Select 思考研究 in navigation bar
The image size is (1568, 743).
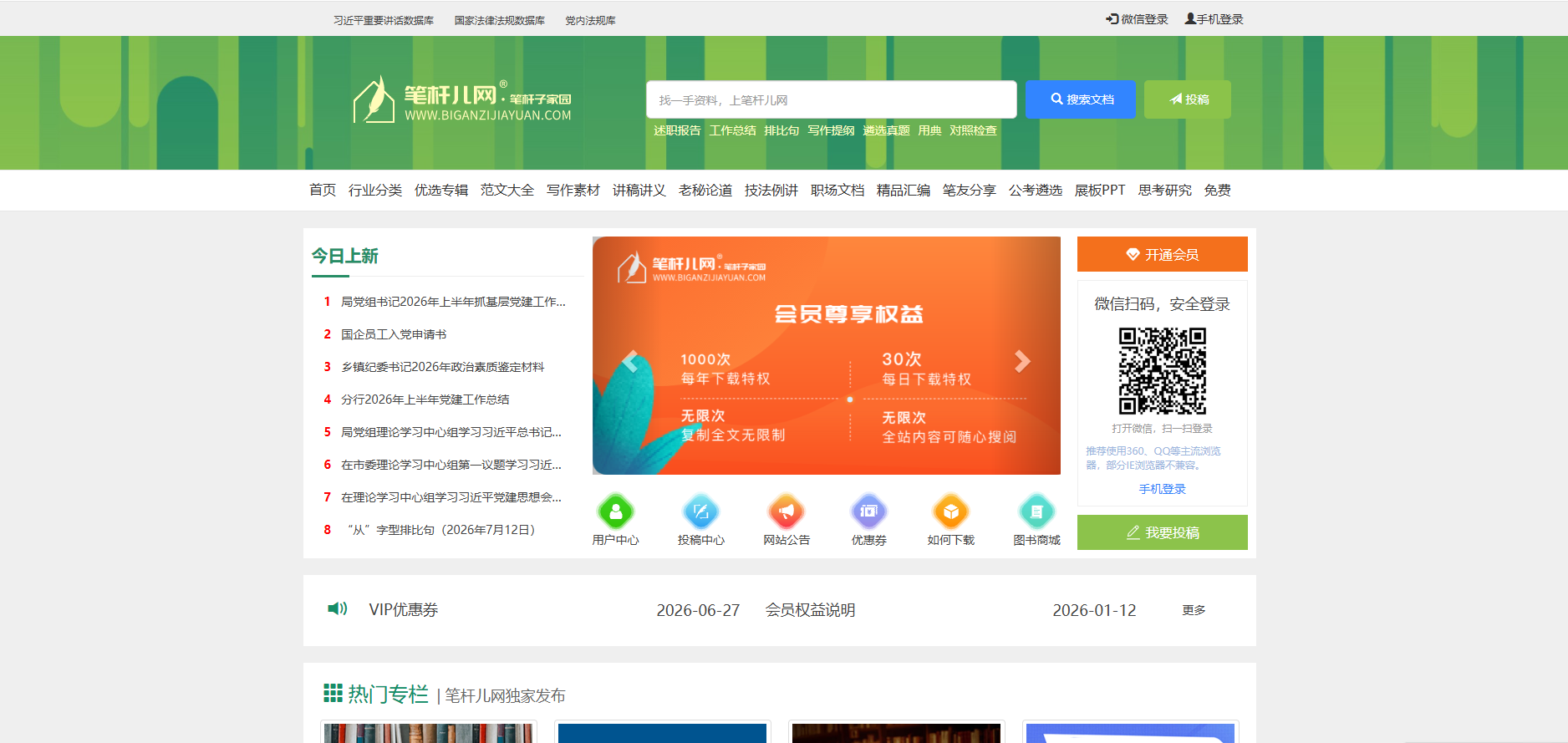[x=1165, y=191]
